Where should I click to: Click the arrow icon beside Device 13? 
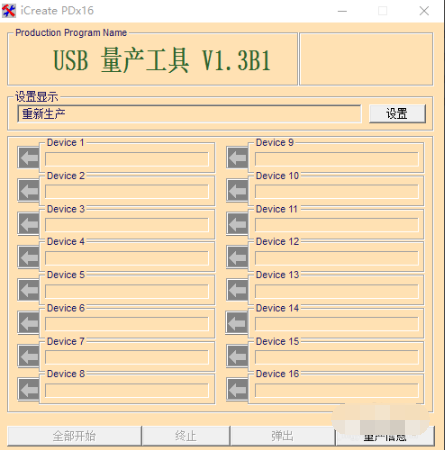tap(237, 290)
